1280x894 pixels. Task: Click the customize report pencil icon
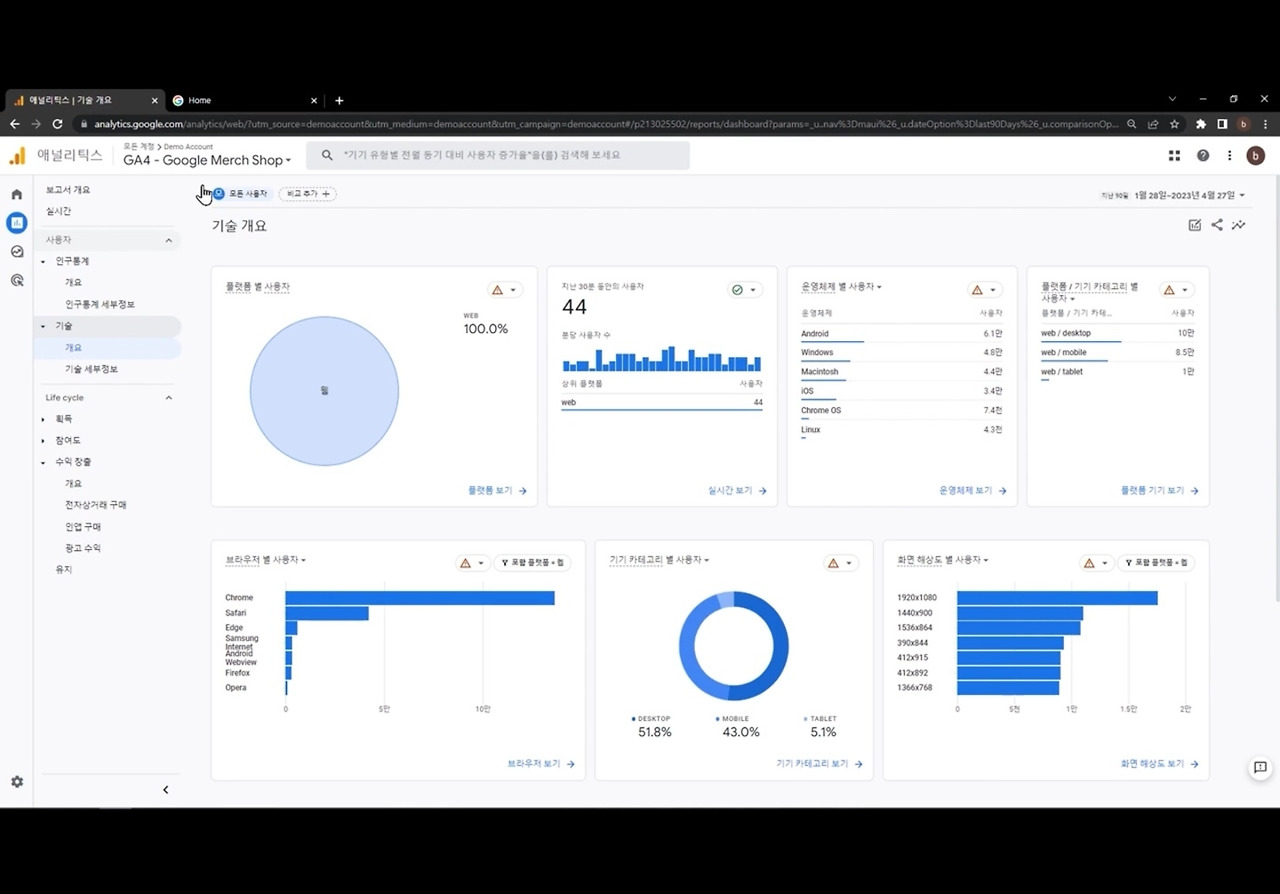coord(1195,225)
